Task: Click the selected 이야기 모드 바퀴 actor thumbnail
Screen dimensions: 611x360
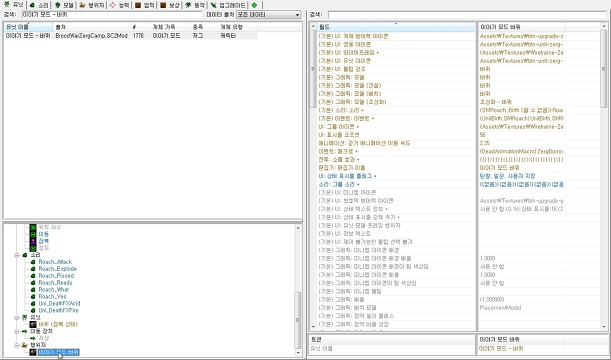Action: (33, 352)
